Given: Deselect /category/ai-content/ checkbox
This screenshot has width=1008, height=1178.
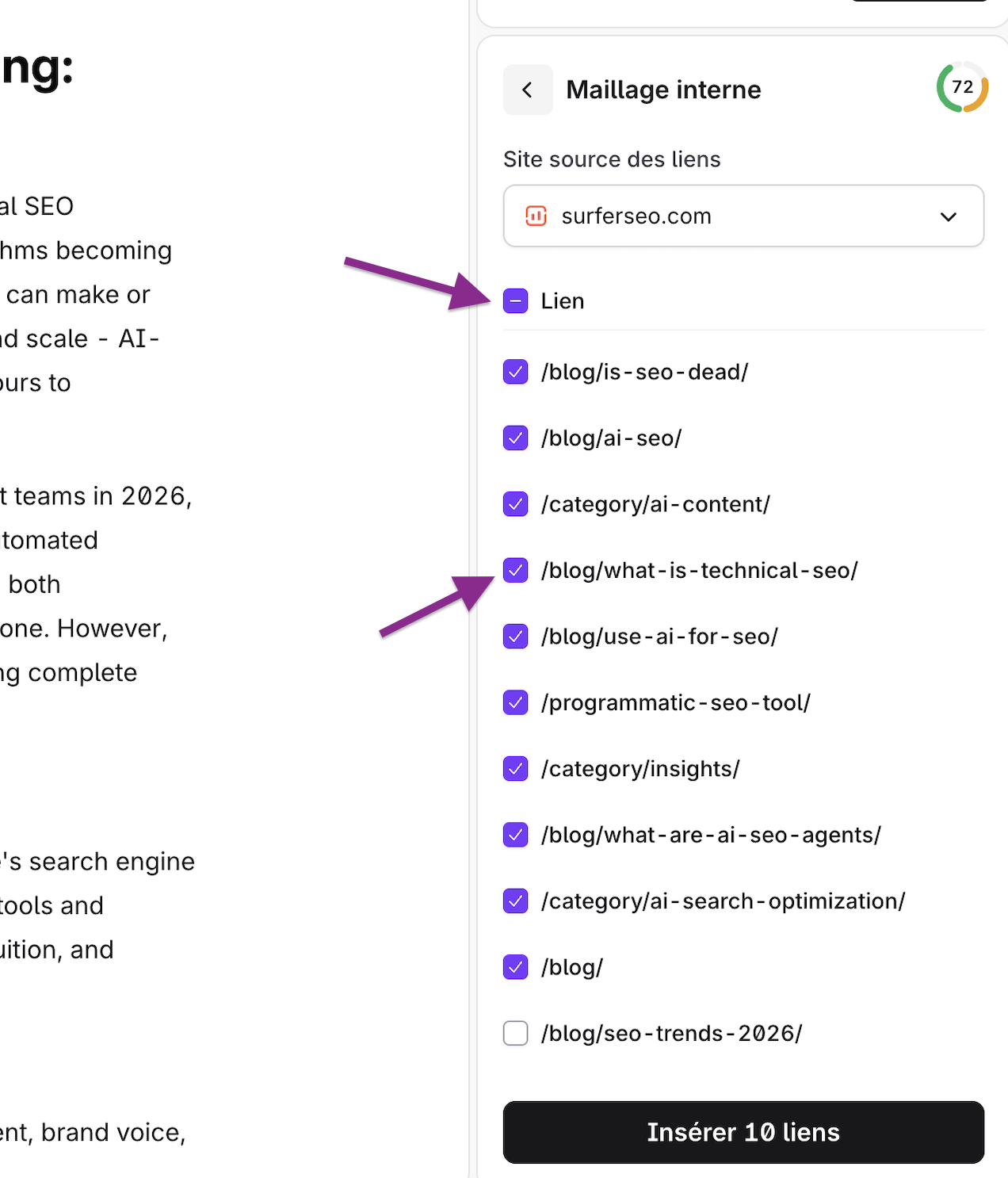Looking at the screenshot, I should click(x=516, y=504).
